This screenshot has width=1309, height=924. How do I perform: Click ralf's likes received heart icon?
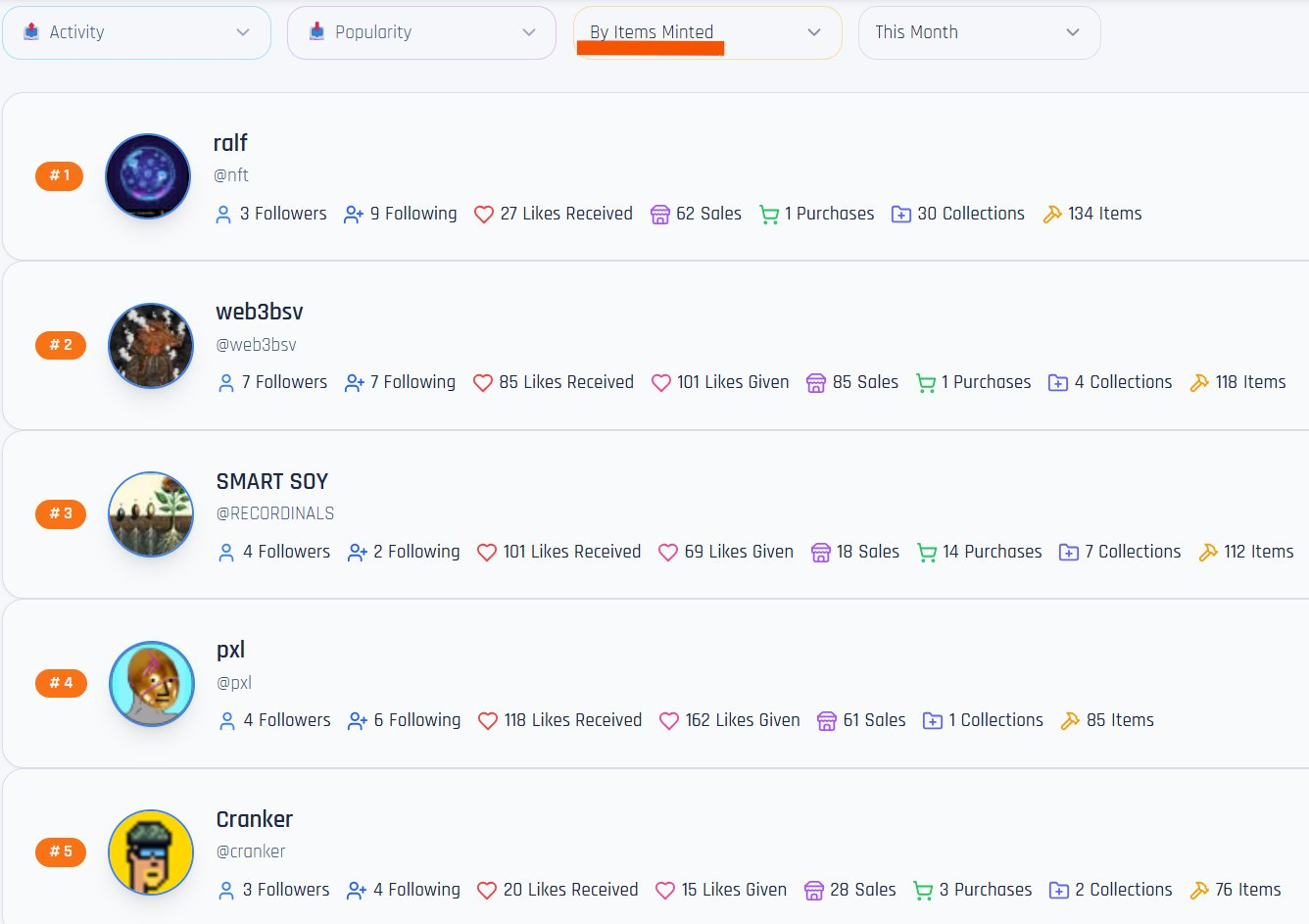[x=484, y=214]
